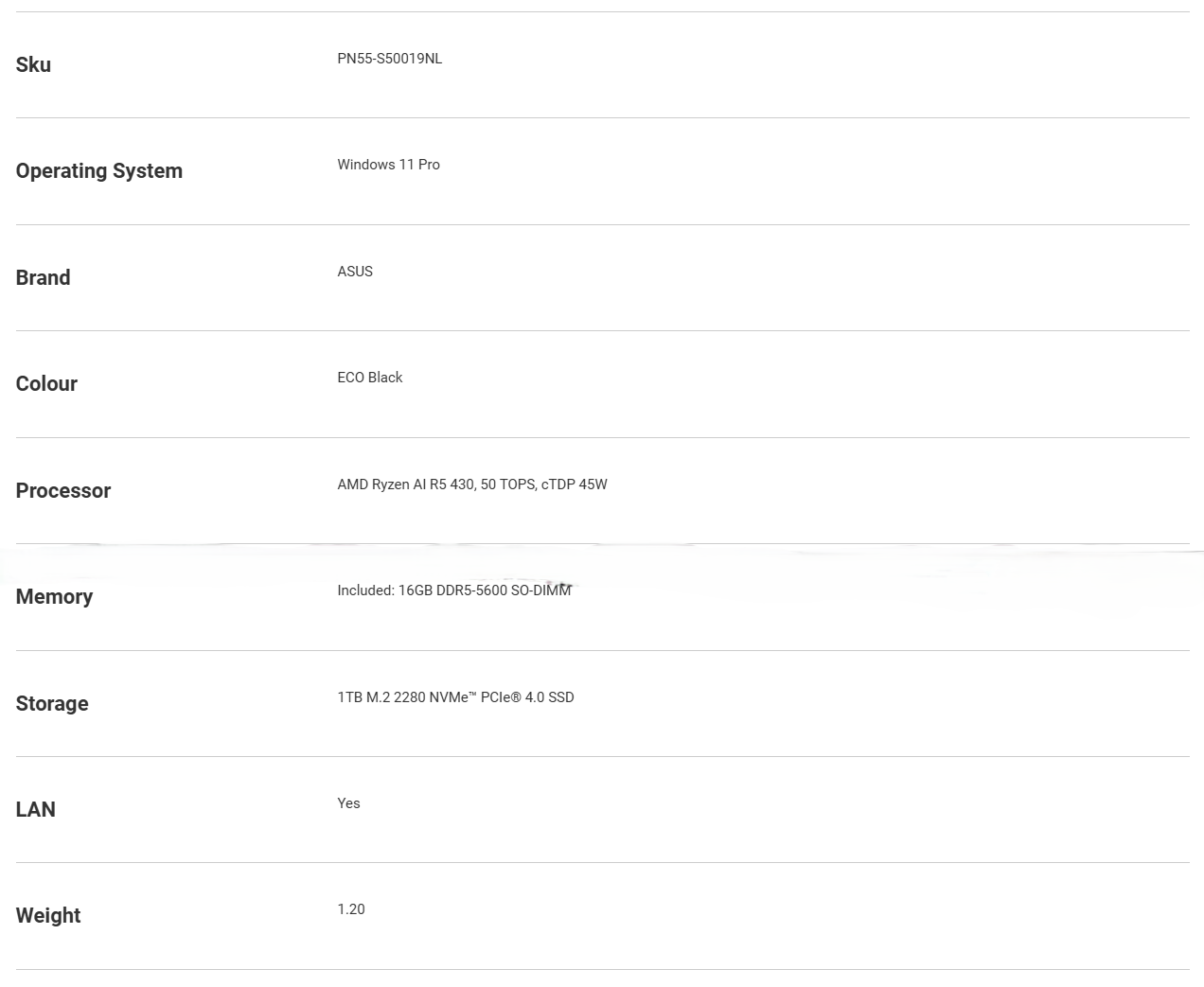1204x987 pixels.
Task: Click the LAN row label
Action: pyautogui.click(x=35, y=809)
